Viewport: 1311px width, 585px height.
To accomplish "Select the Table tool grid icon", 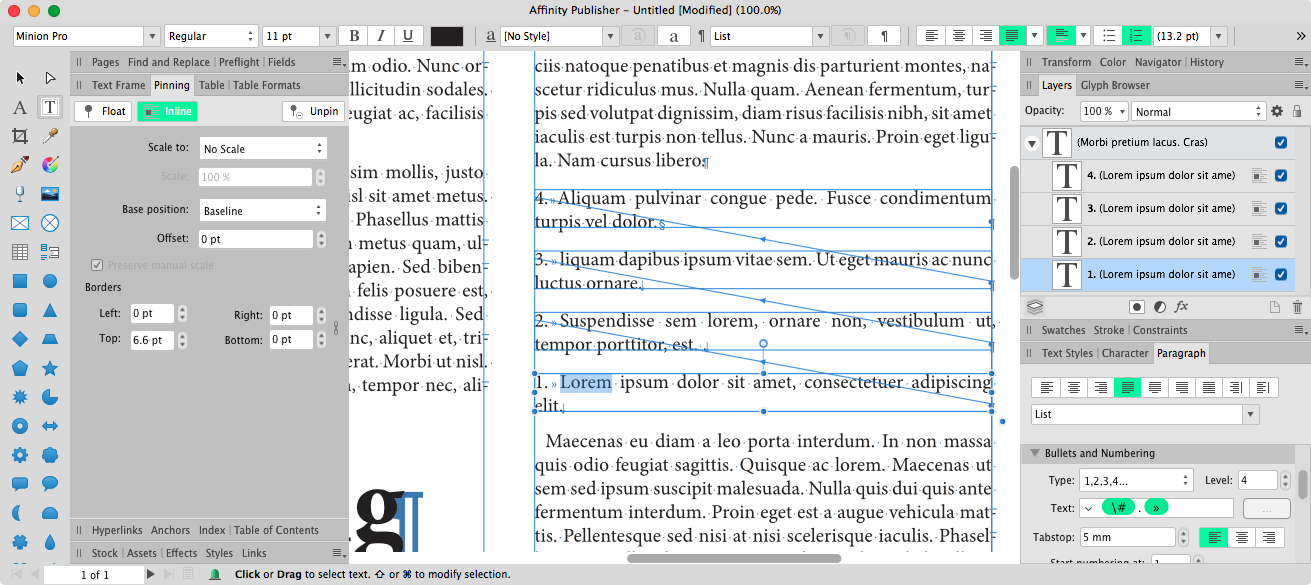I will coord(19,251).
